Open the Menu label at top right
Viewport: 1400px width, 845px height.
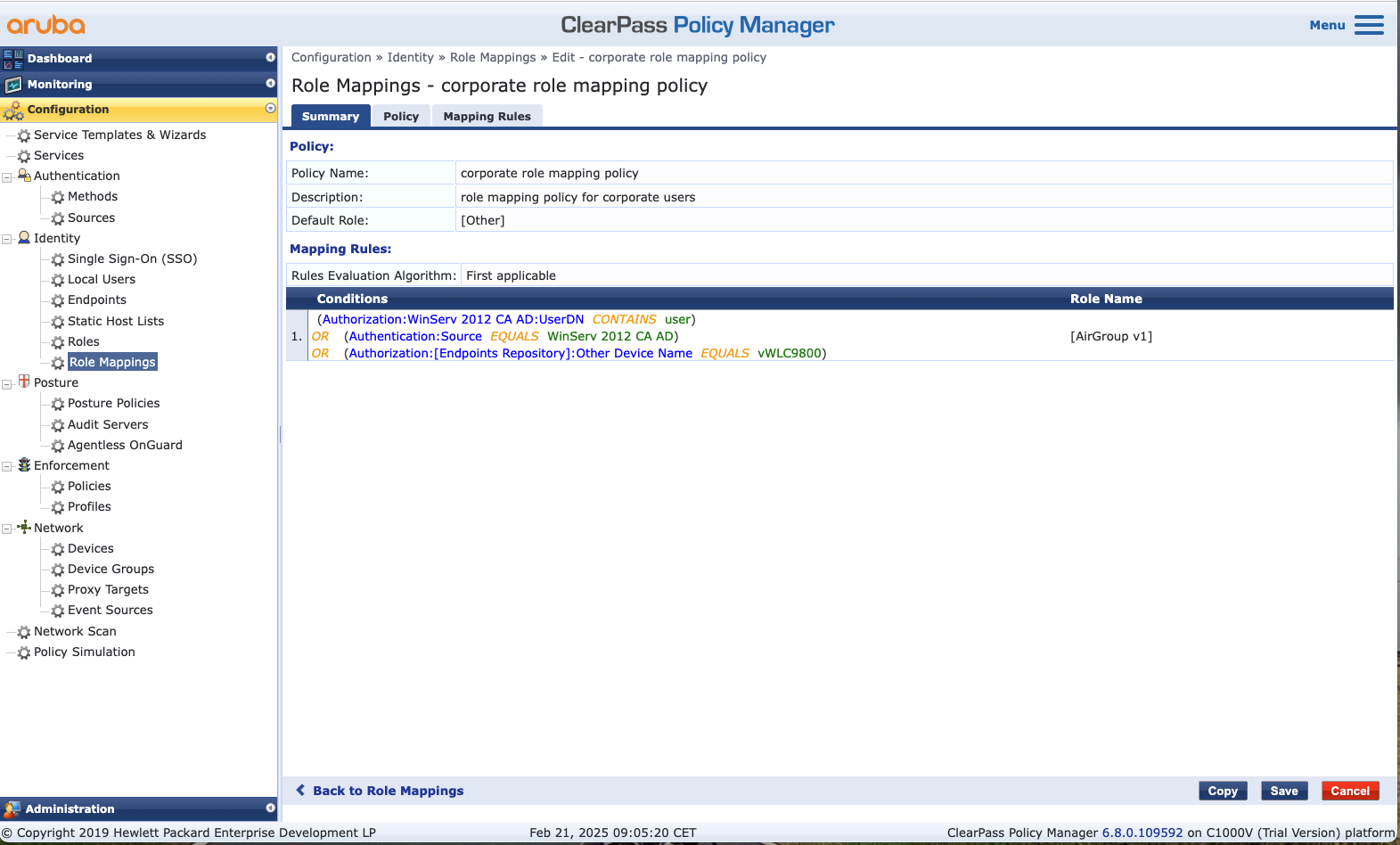1327,25
